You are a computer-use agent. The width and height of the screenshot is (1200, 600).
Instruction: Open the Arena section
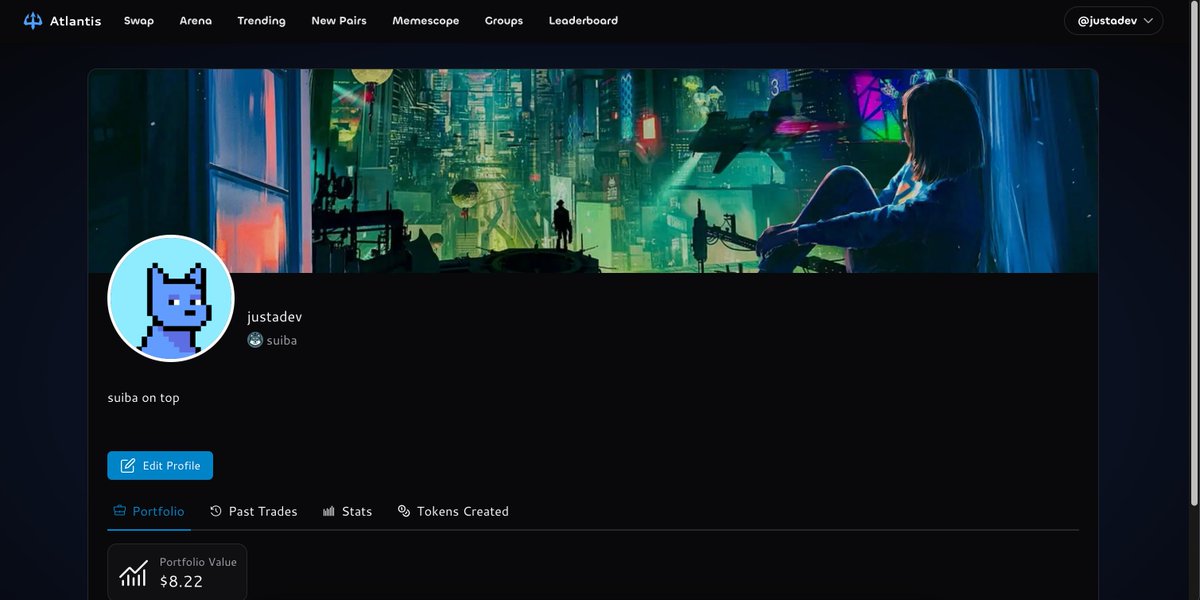[196, 21]
